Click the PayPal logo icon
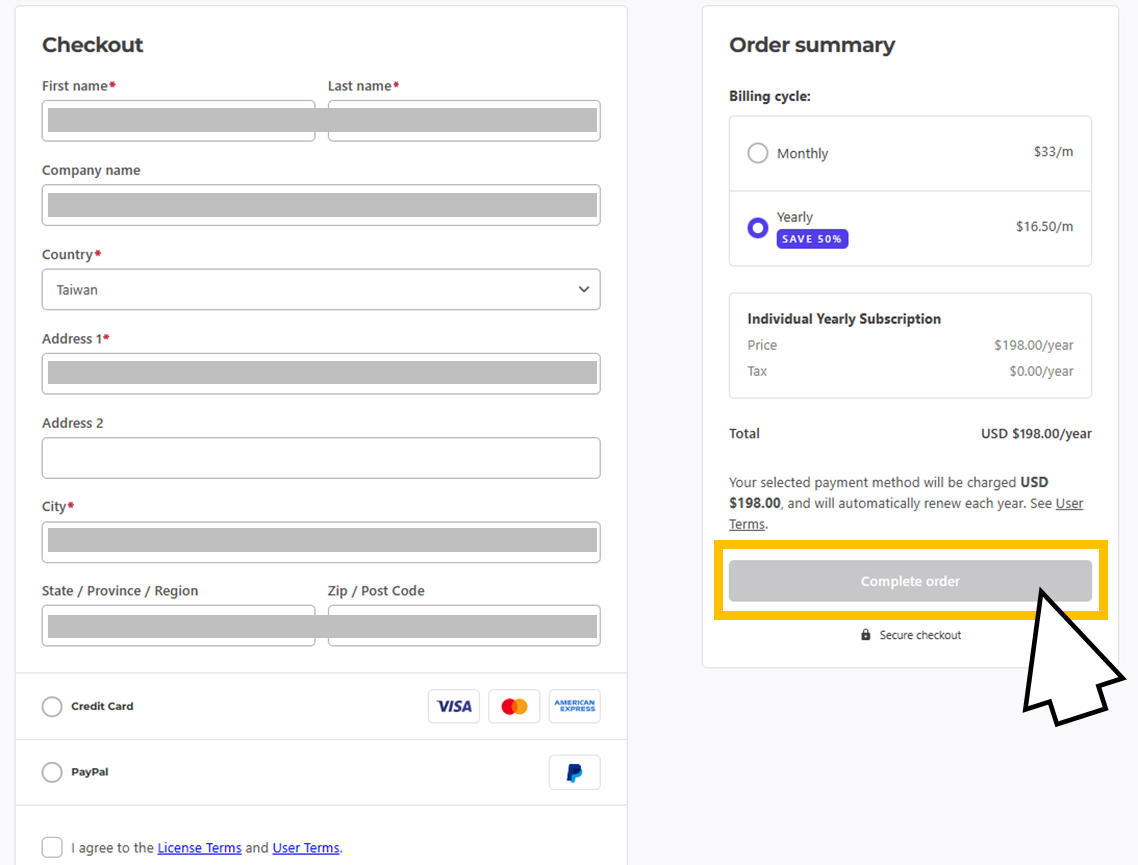The image size is (1138, 865). 574,772
